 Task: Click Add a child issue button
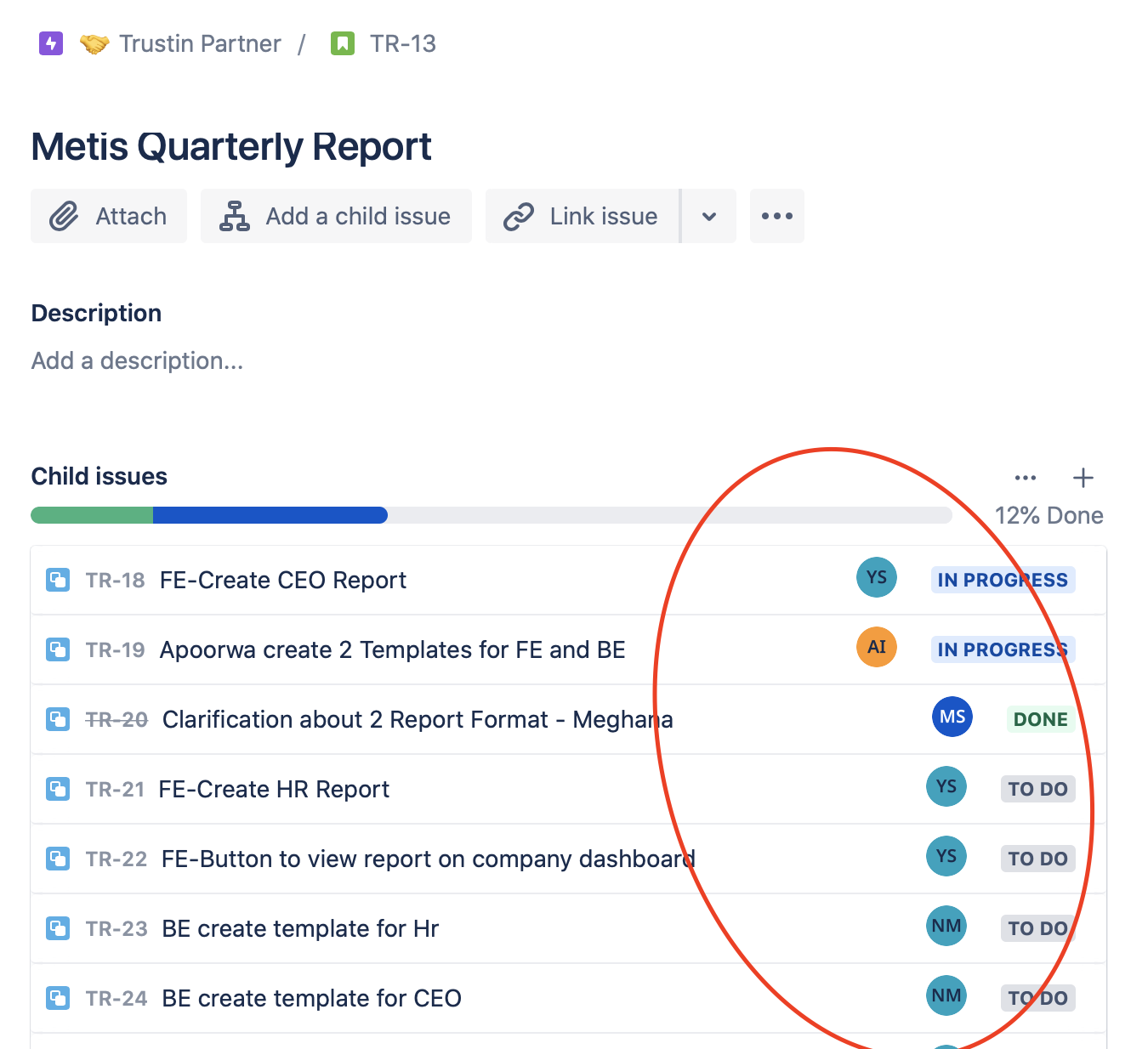[x=336, y=216]
